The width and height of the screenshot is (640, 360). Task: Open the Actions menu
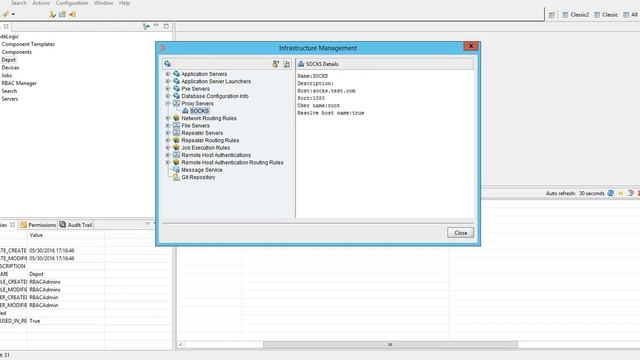(41, 3)
